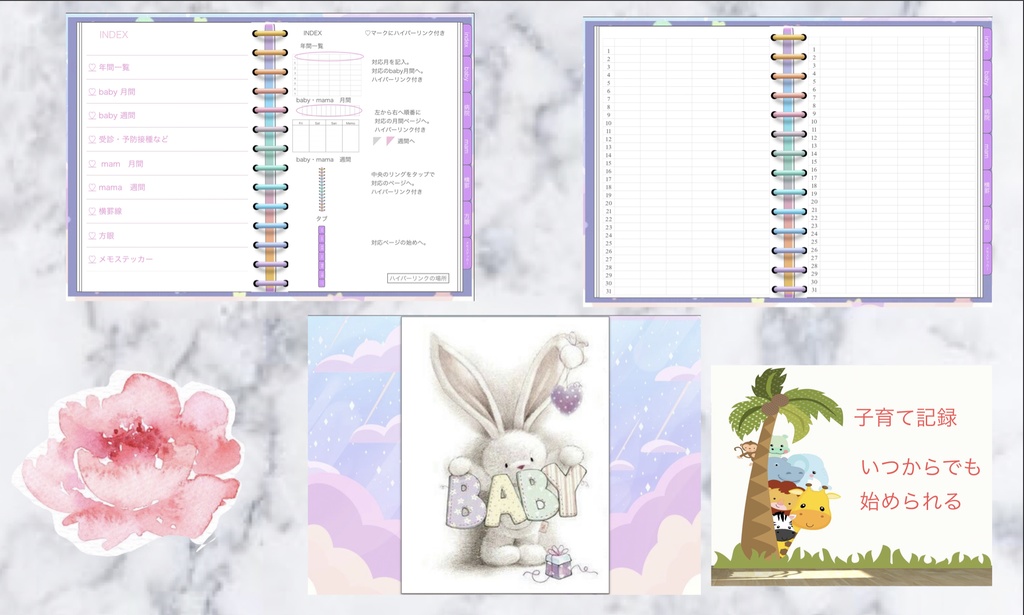
Task: Open the メモステッカー index link
Action: point(126,259)
